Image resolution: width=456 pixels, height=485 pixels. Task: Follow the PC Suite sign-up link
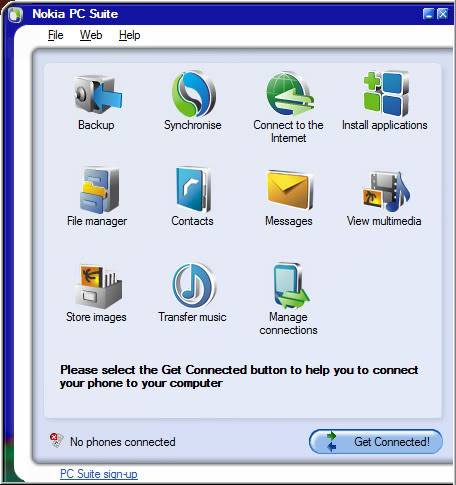point(99,474)
